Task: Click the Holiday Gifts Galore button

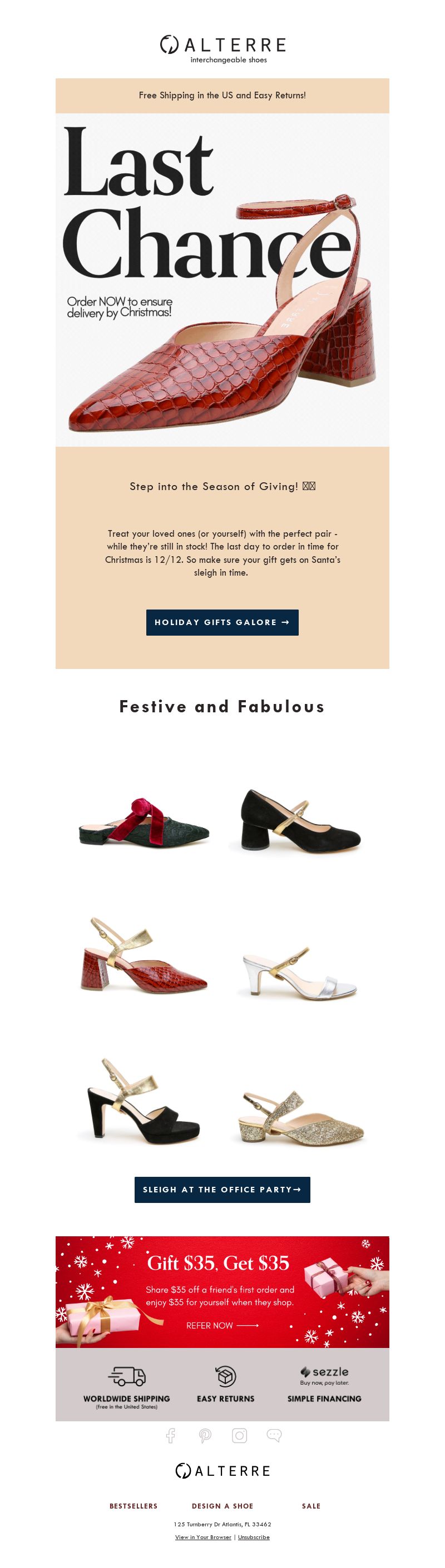Action: point(222,622)
